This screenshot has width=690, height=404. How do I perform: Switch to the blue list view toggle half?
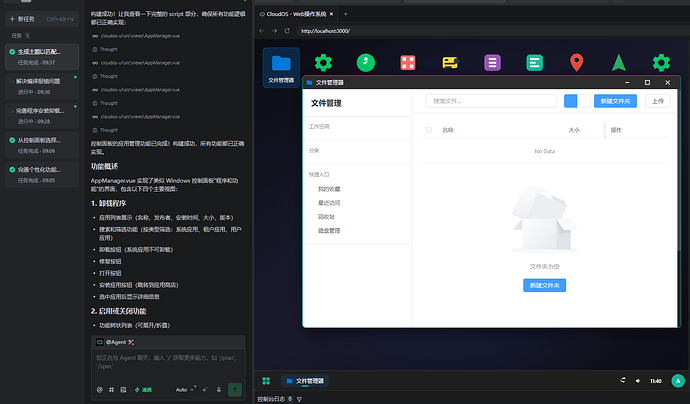click(x=571, y=101)
